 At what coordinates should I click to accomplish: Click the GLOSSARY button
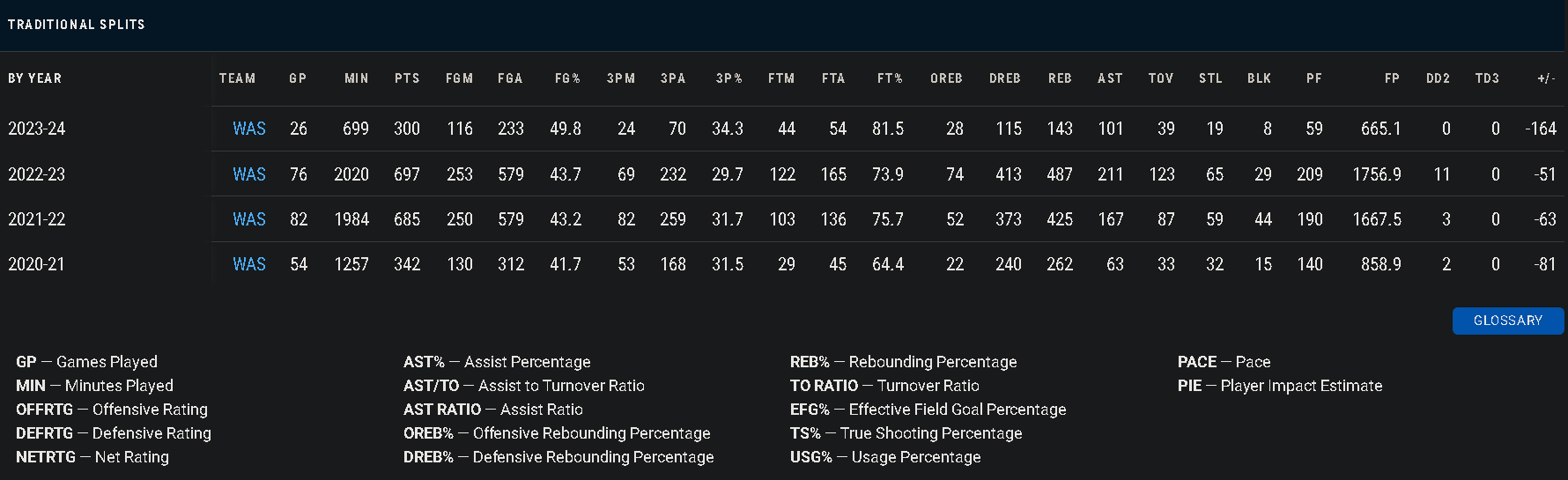point(1507,321)
